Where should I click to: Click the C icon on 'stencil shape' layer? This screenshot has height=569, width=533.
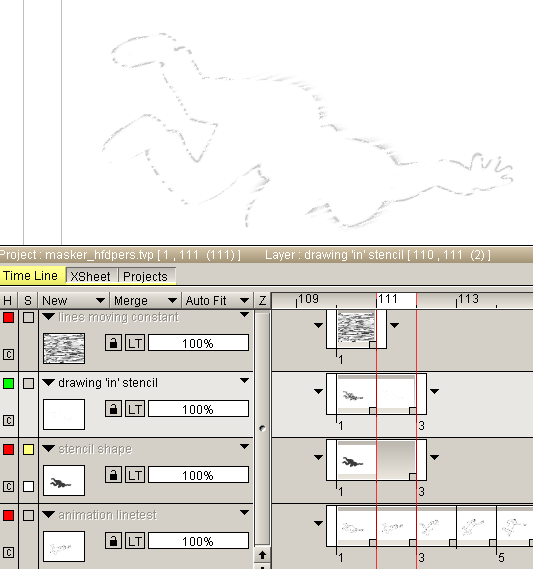8,486
